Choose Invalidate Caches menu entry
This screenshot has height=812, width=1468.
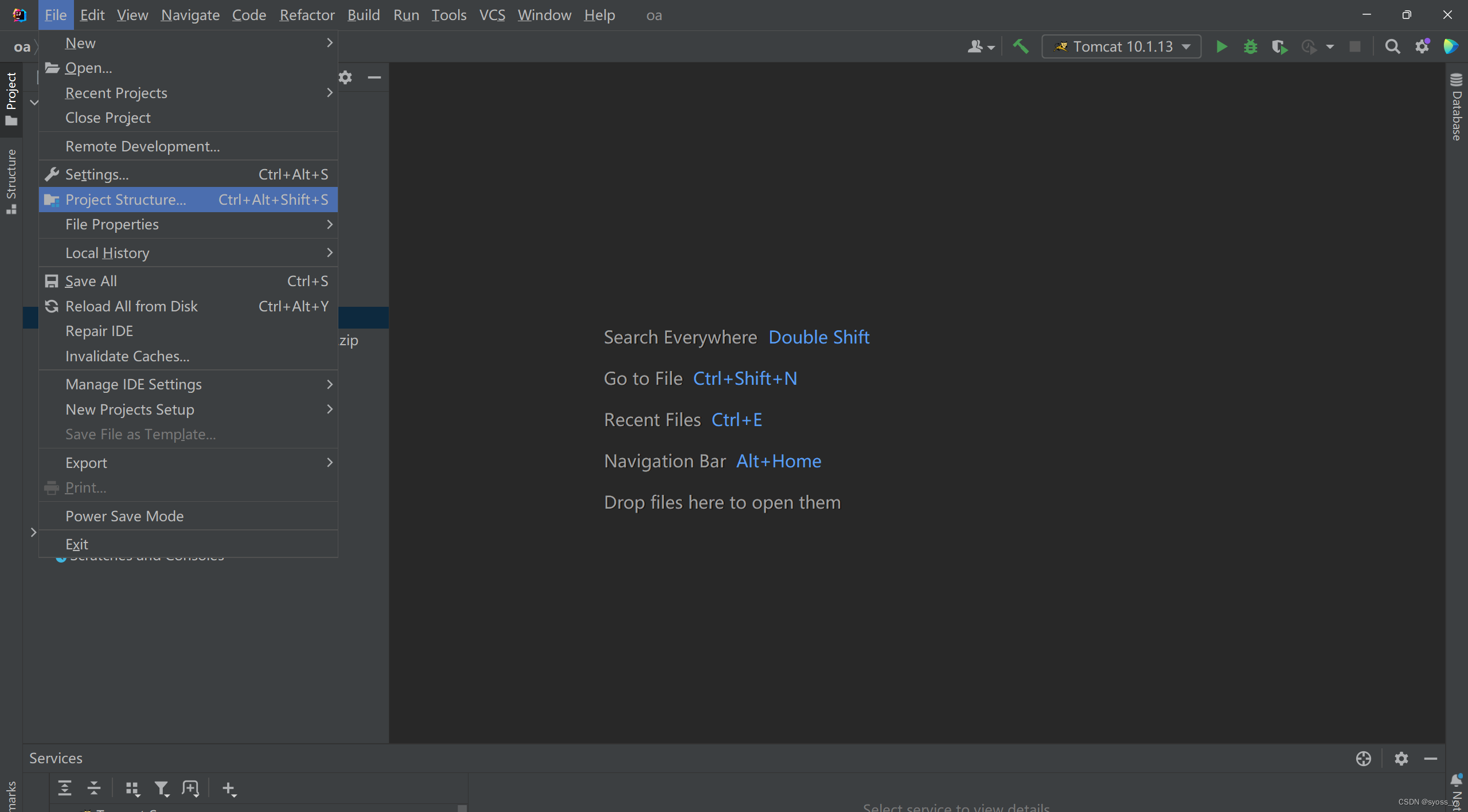(x=127, y=356)
